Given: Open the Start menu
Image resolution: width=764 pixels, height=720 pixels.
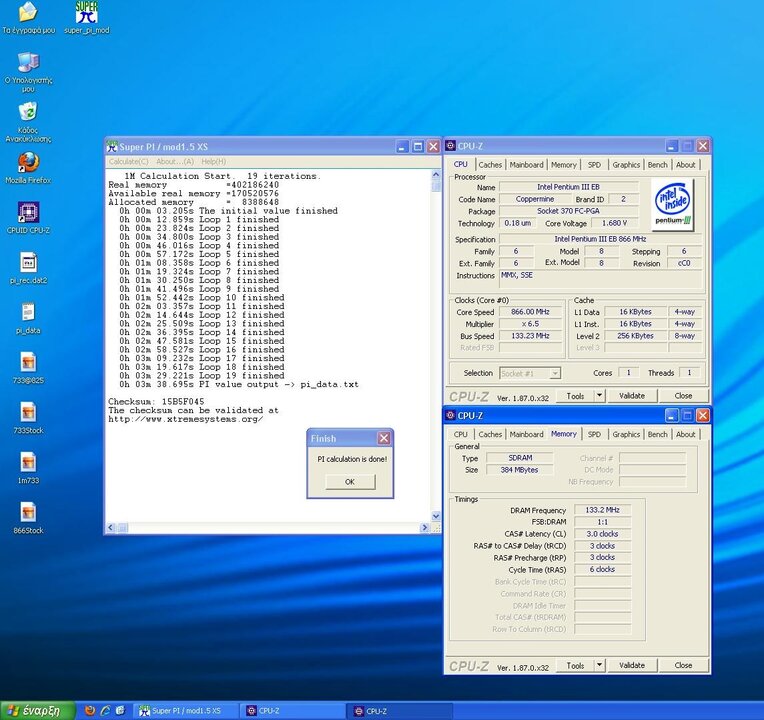Looking at the screenshot, I should [x=38, y=711].
